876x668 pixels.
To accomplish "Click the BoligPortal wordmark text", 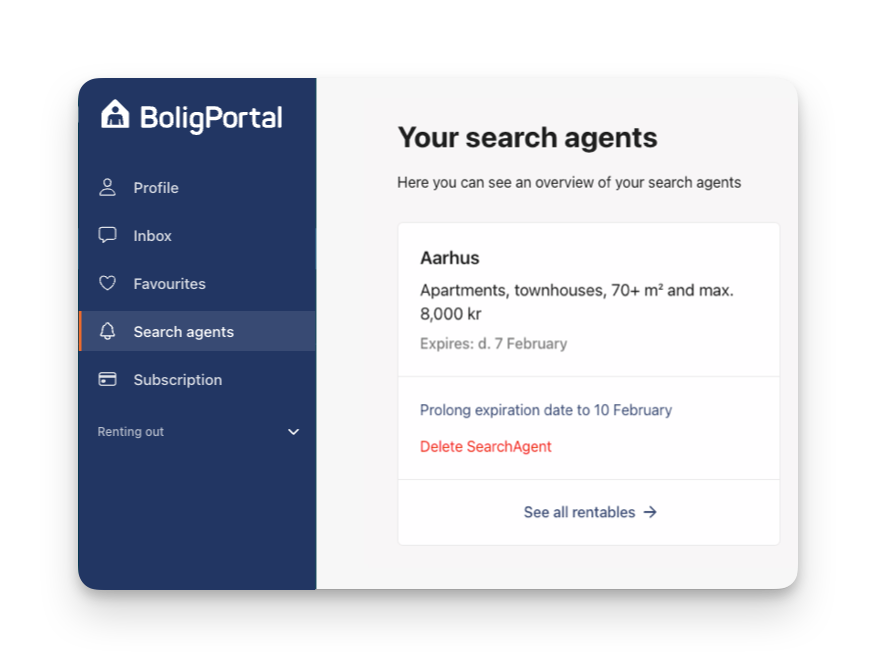I will click(211, 117).
